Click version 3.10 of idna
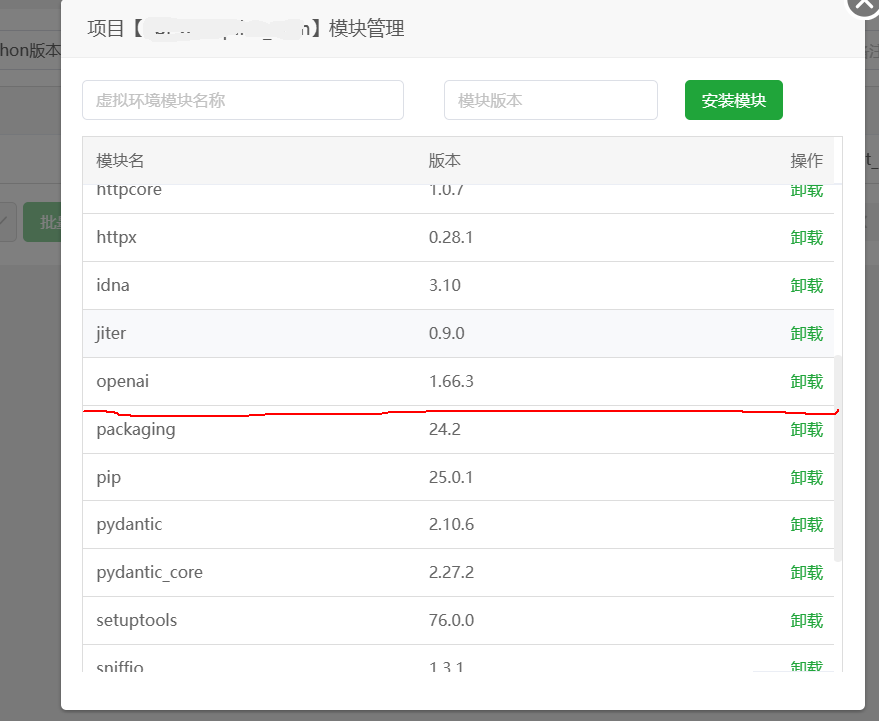 coord(445,286)
